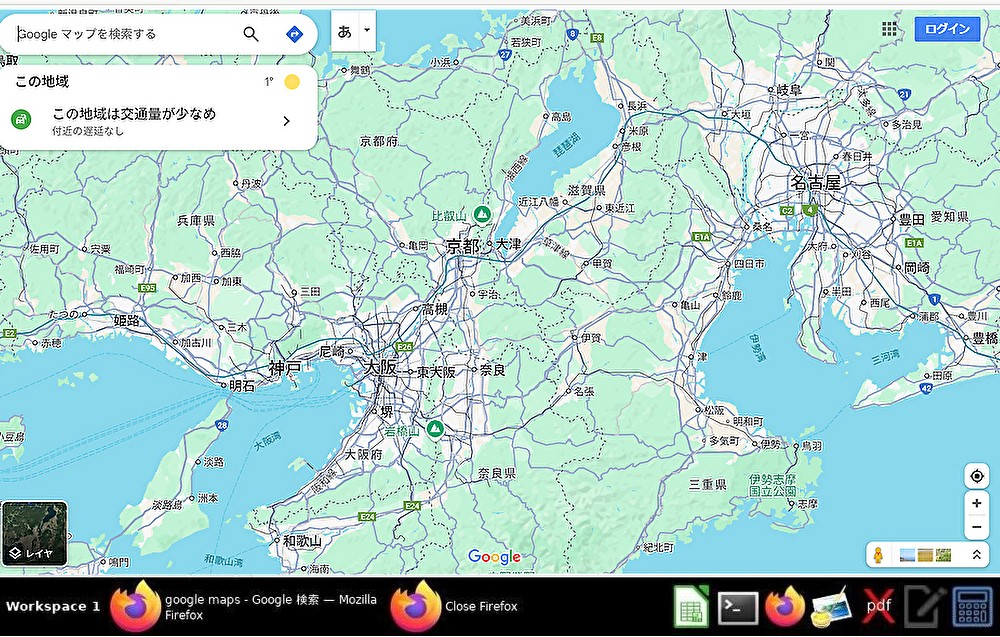
Task: Open the Google apps grid
Action: click(889, 29)
